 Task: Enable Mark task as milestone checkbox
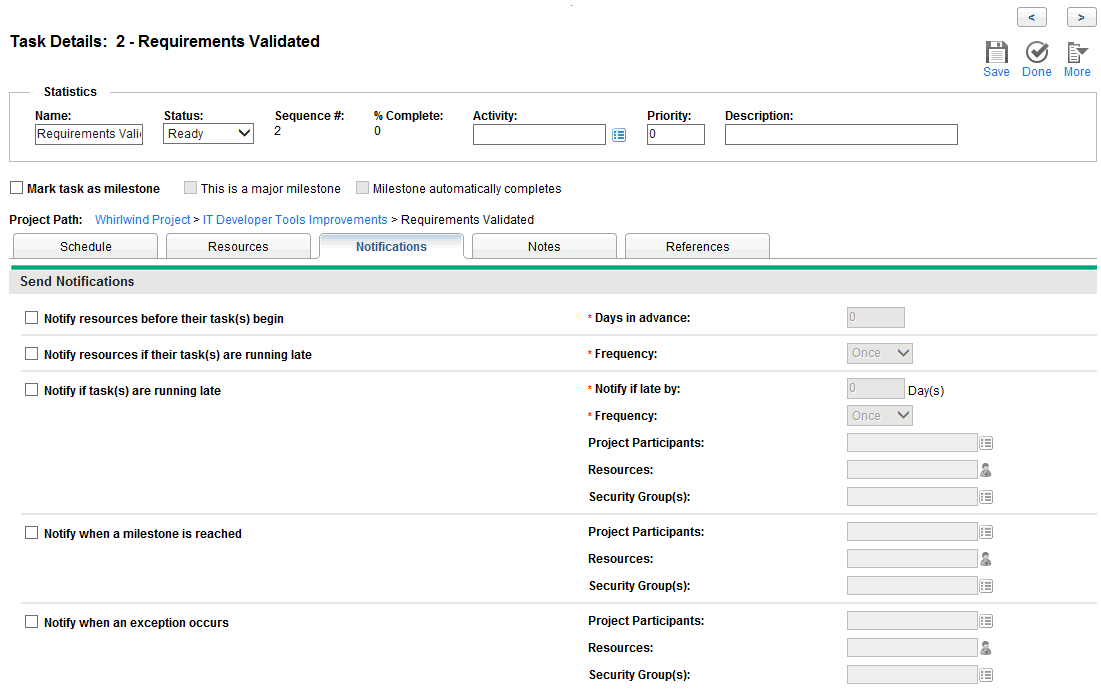point(17,188)
